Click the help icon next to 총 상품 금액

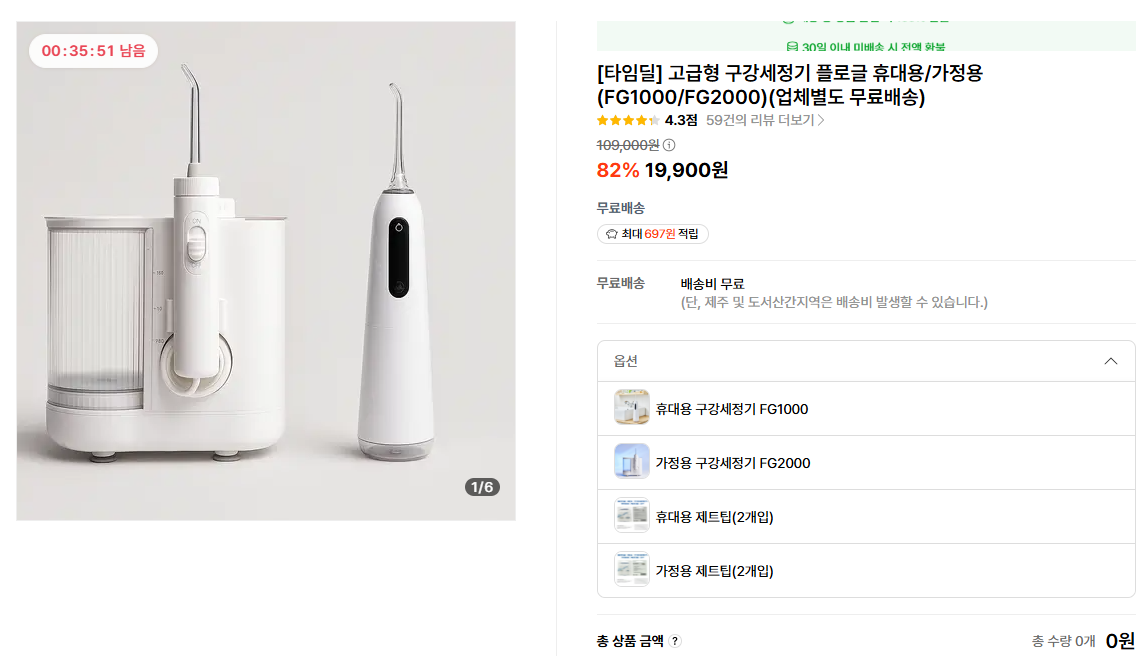click(x=675, y=641)
